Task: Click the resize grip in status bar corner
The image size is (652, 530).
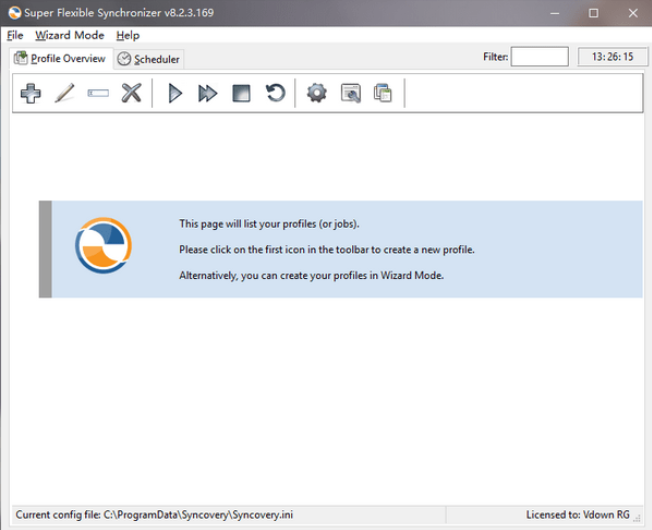Action: pos(637,518)
